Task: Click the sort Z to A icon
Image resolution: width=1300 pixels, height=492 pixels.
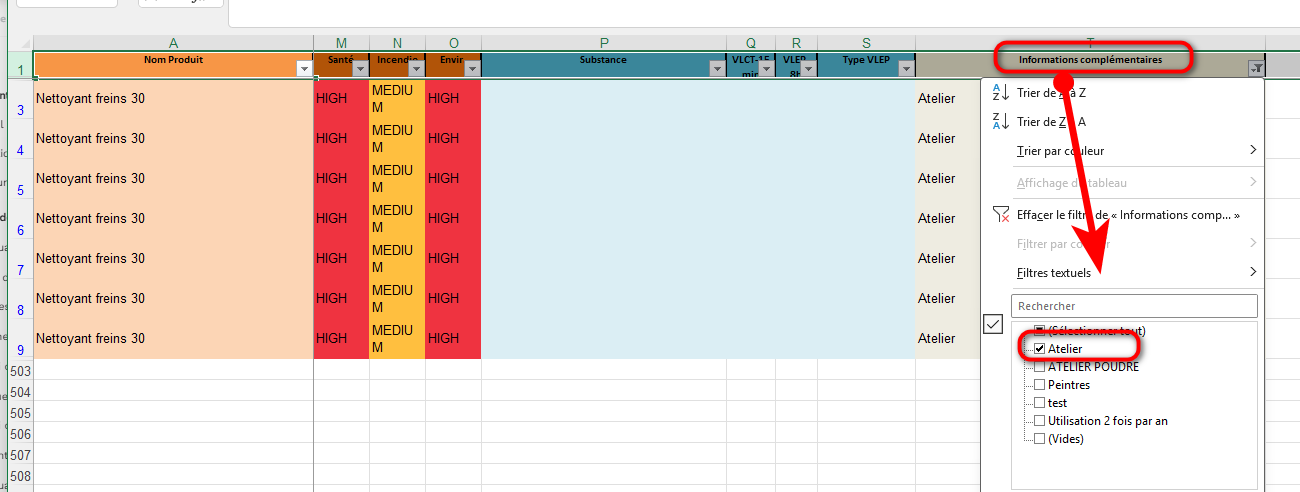Action: tap(1000, 122)
